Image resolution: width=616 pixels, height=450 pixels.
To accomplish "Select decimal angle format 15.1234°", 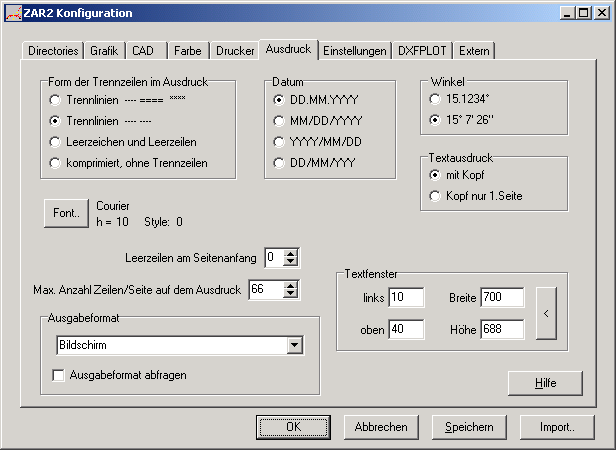I will click(x=435, y=100).
